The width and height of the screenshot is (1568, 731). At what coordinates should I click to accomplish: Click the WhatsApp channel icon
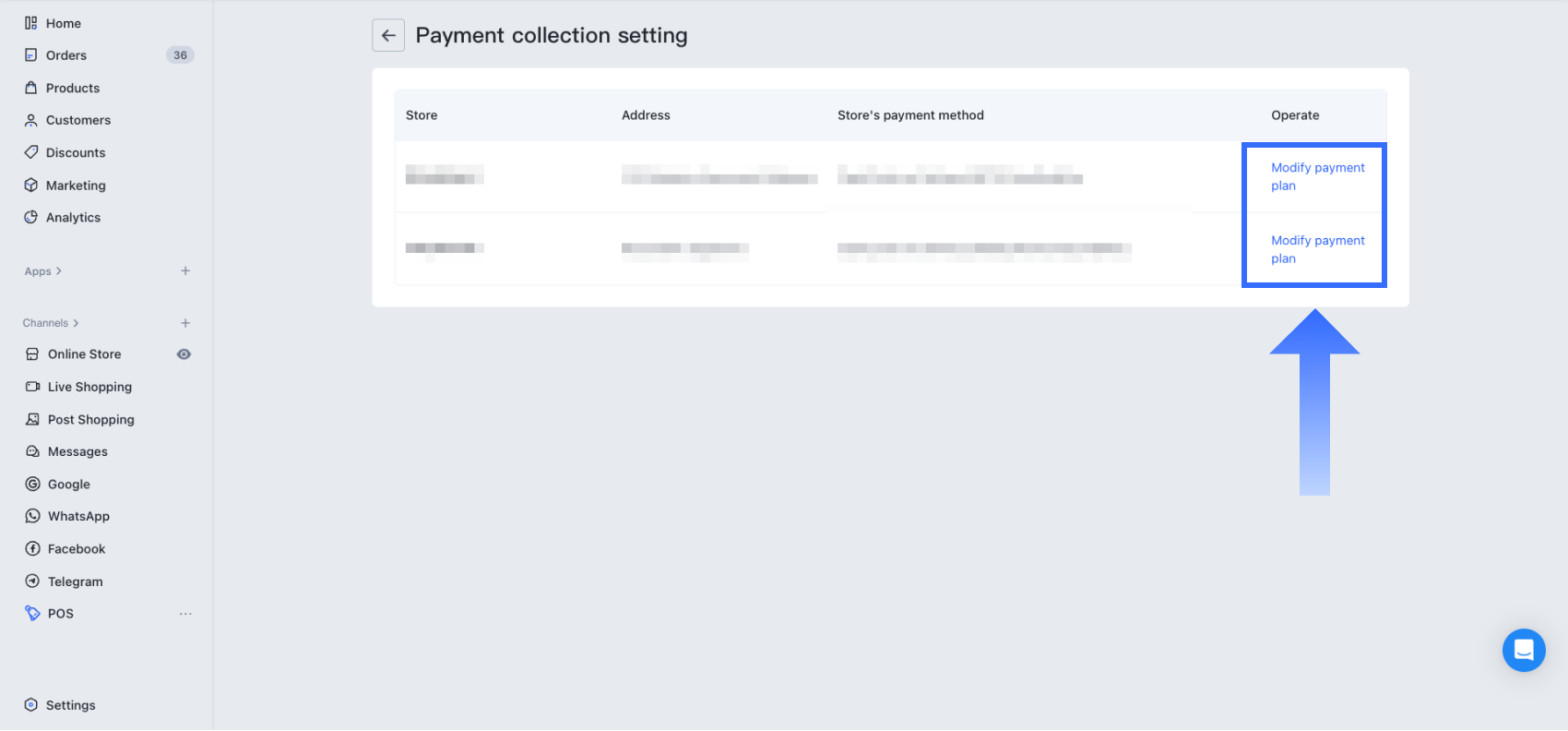tap(33, 516)
